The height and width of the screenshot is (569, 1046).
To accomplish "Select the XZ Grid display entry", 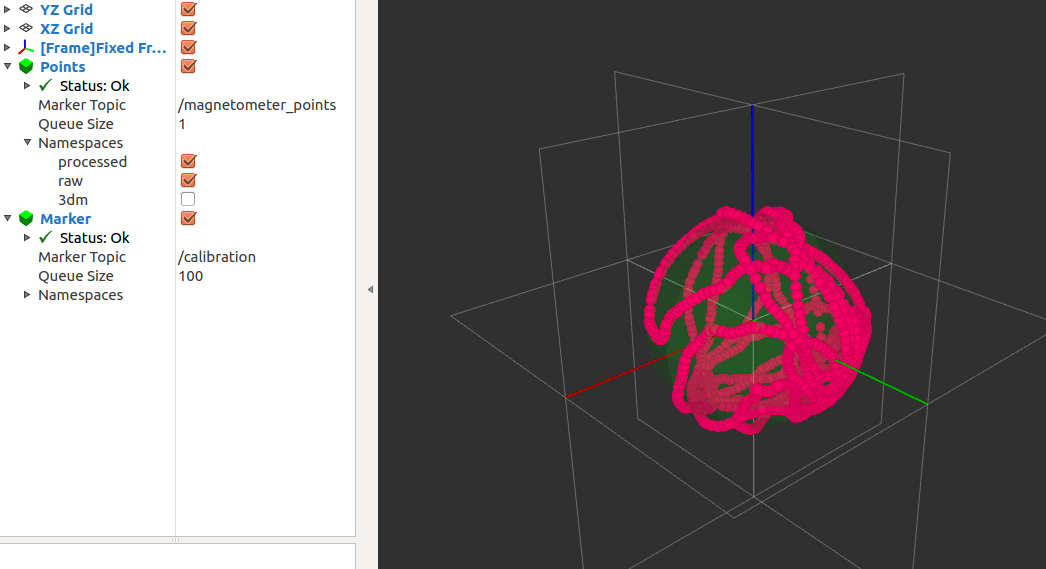I will pos(66,29).
